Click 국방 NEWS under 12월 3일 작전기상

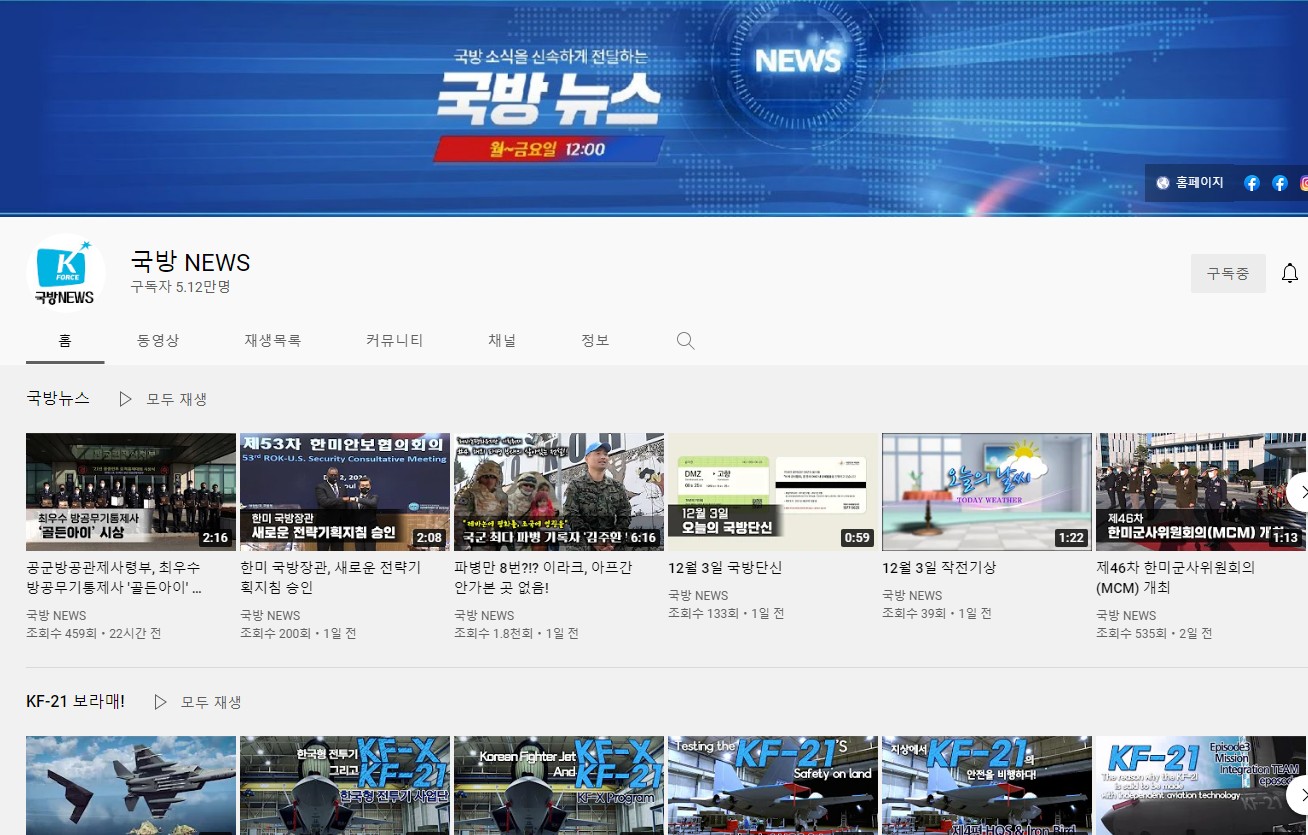pos(912,595)
